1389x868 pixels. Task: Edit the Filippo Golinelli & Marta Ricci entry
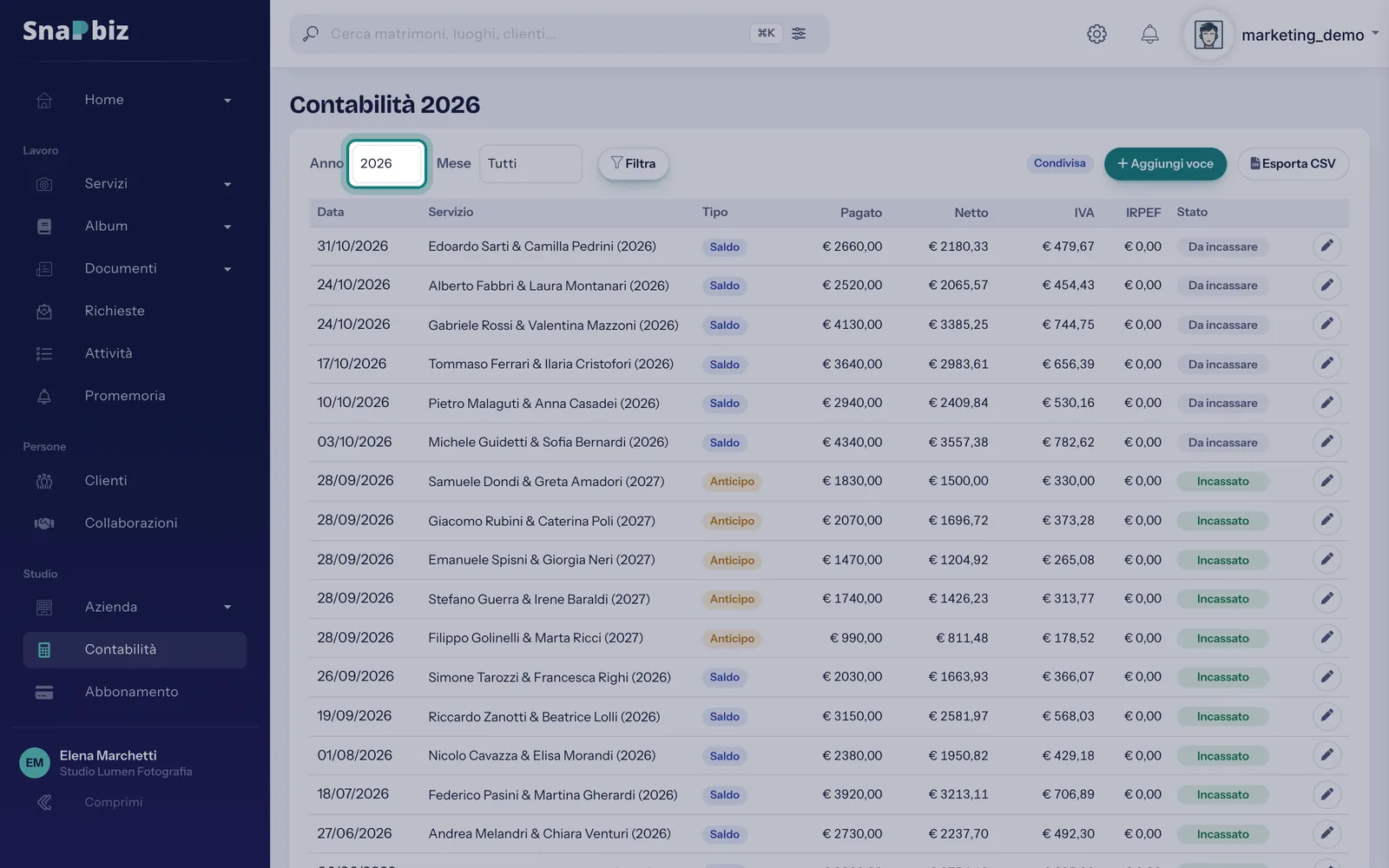[x=1326, y=638]
